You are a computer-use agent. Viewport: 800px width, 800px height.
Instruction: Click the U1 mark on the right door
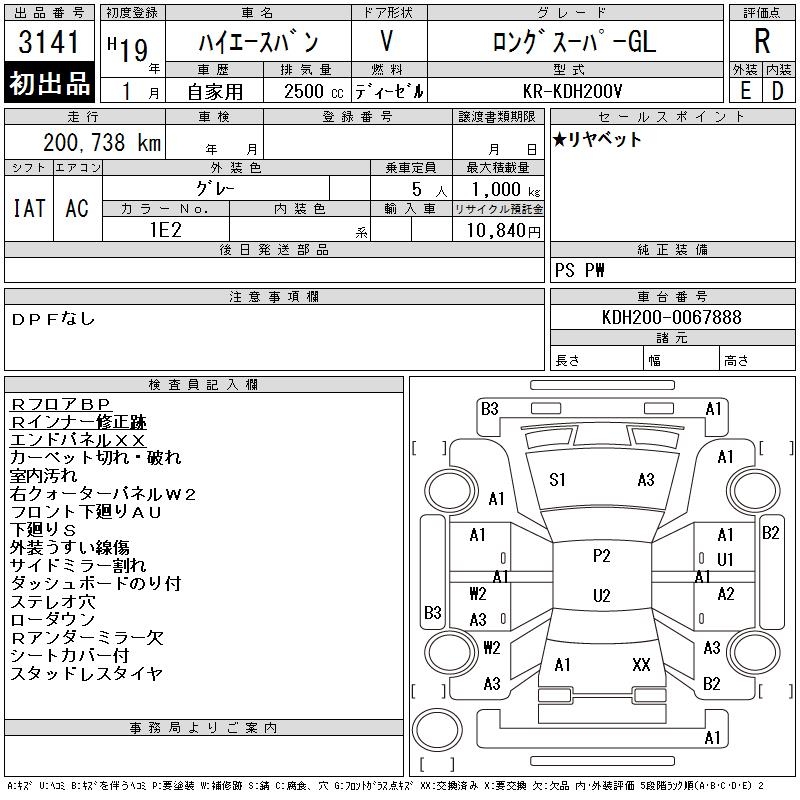(725, 560)
